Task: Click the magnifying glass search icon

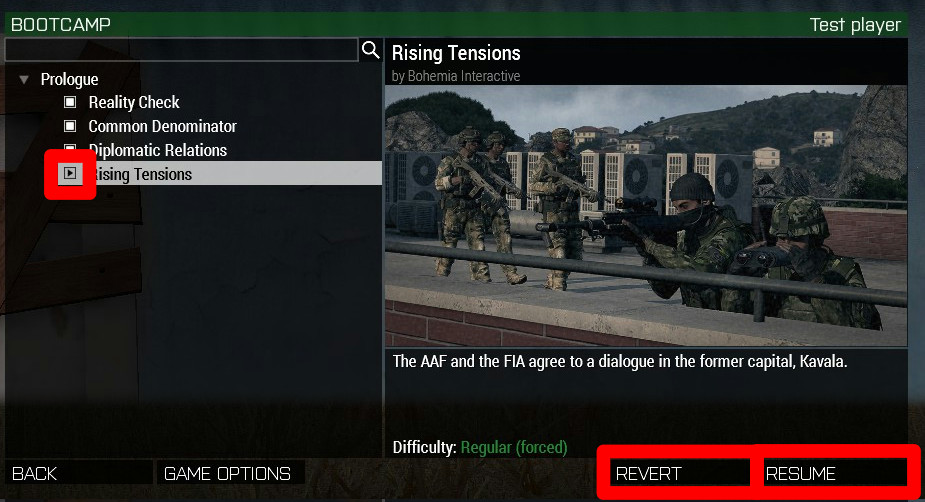Action: point(370,50)
